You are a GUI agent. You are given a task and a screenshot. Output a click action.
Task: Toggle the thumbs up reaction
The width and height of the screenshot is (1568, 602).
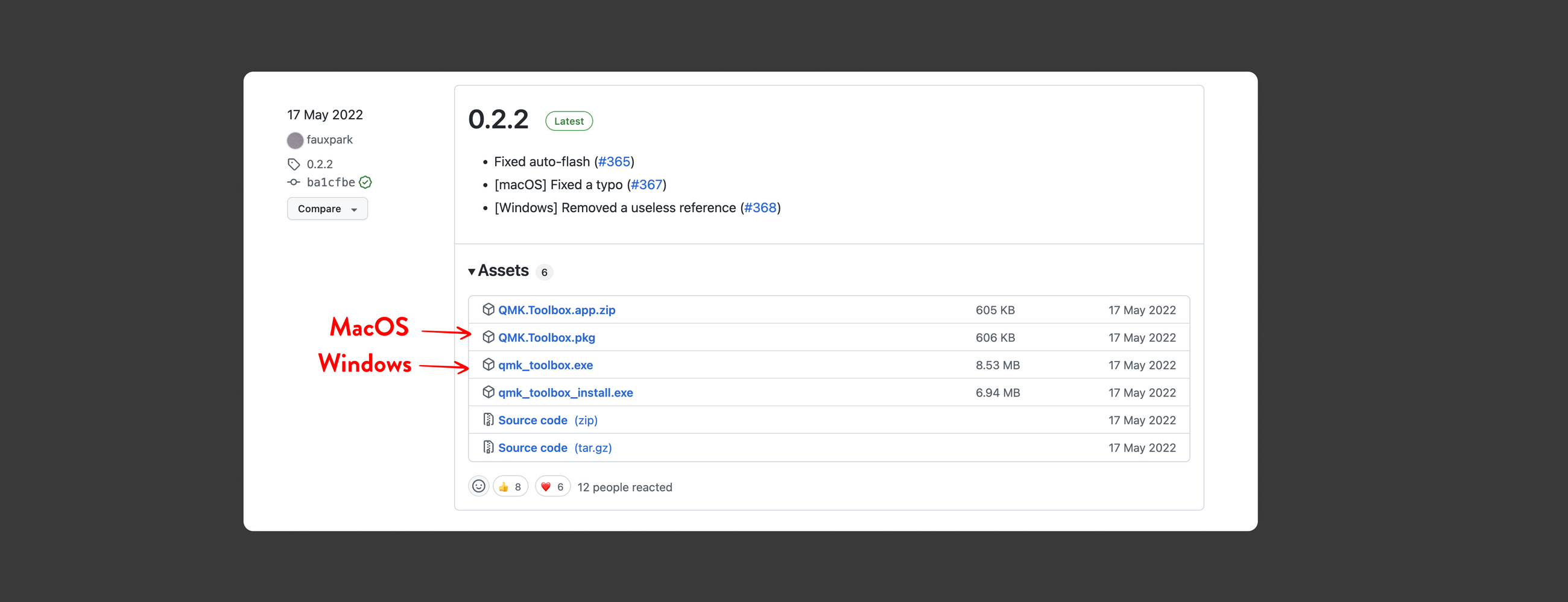point(510,486)
